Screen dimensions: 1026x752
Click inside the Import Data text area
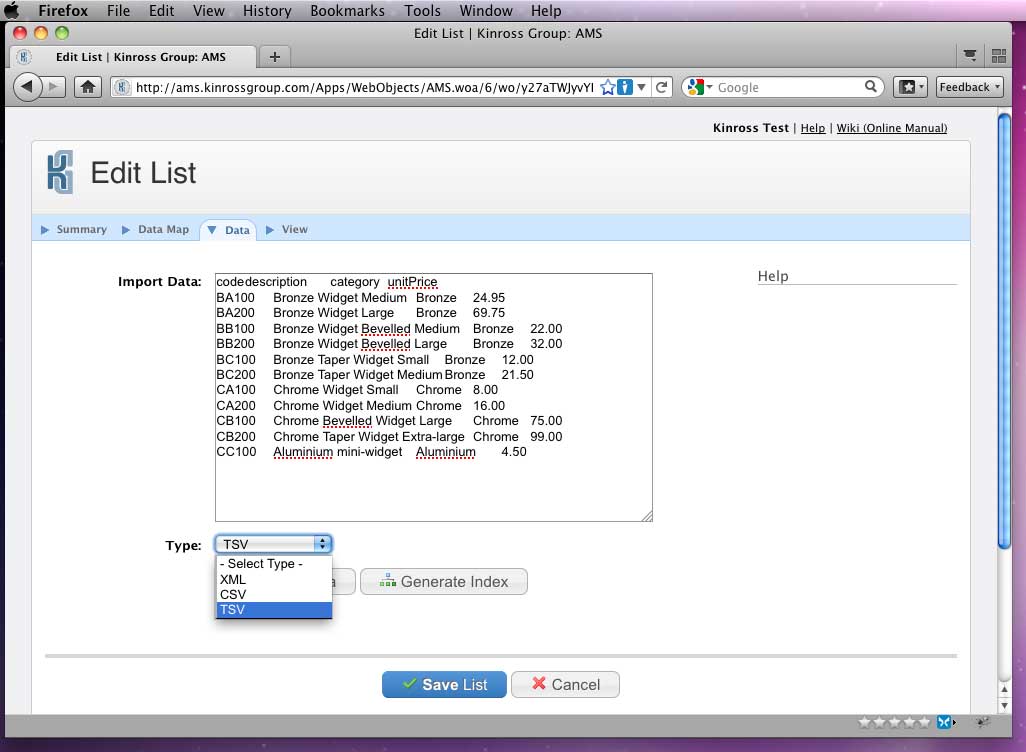(430, 397)
